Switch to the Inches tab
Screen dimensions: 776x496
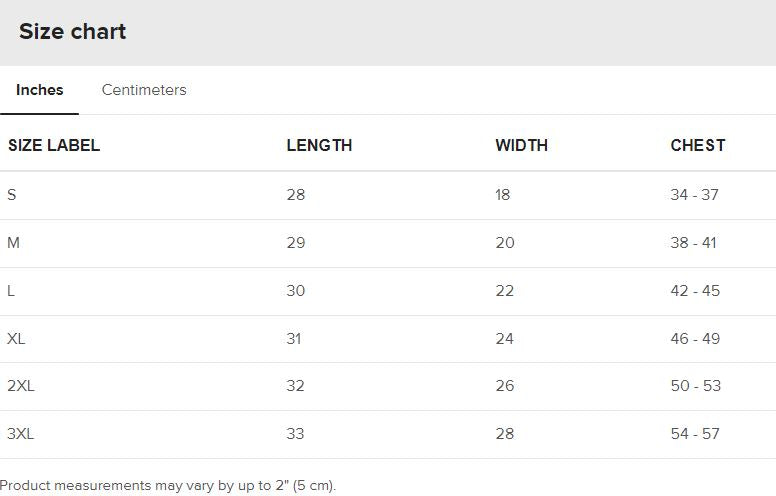pos(40,90)
